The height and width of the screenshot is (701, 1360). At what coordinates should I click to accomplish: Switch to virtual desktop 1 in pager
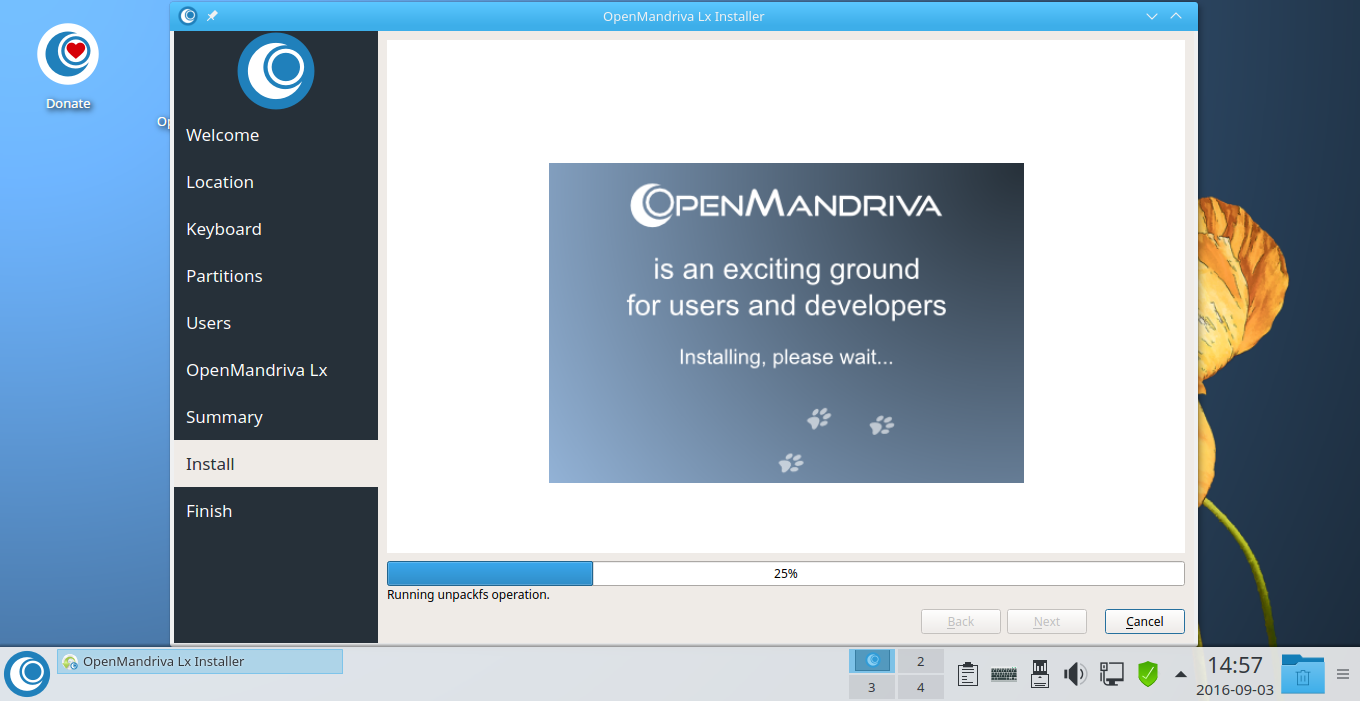tap(872, 661)
